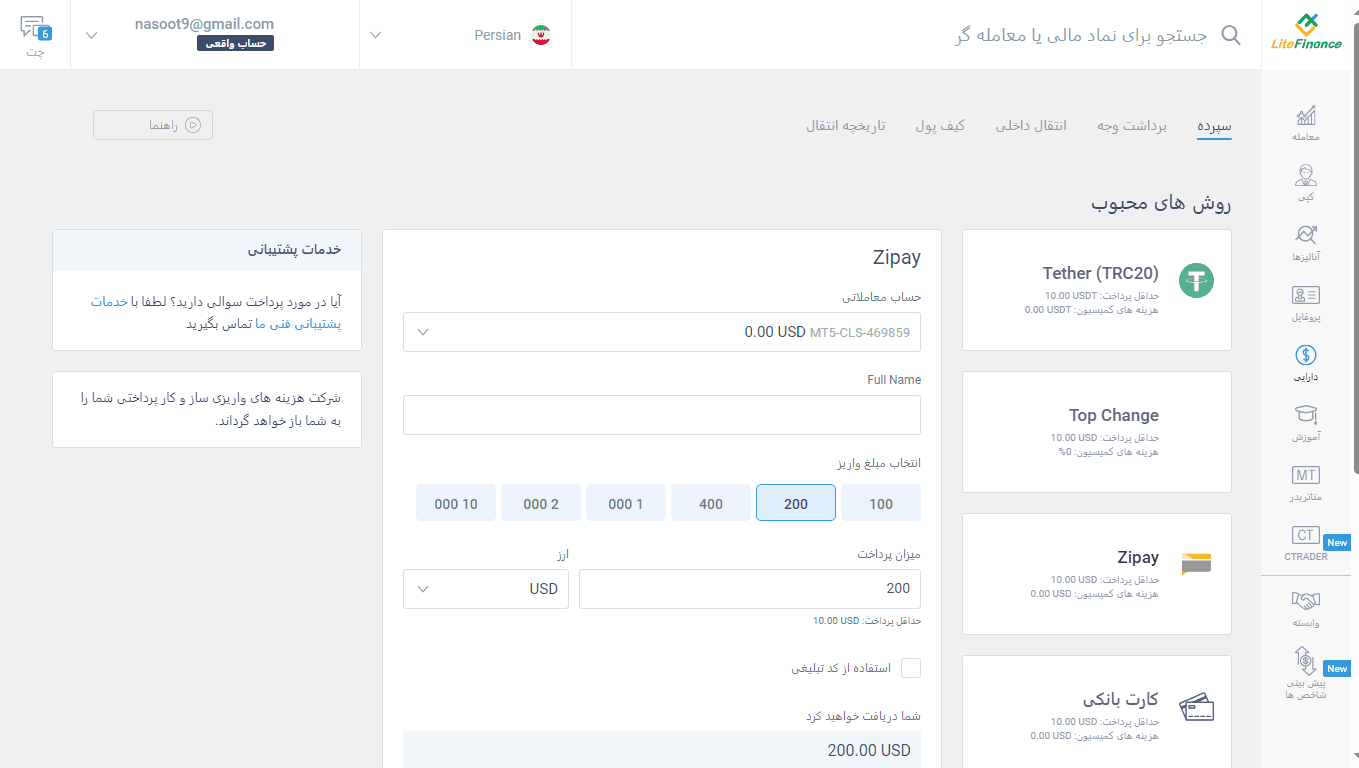Select the 400 deposit amount button
The height and width of the screenshot is (768, 1359).
point(711,503)
